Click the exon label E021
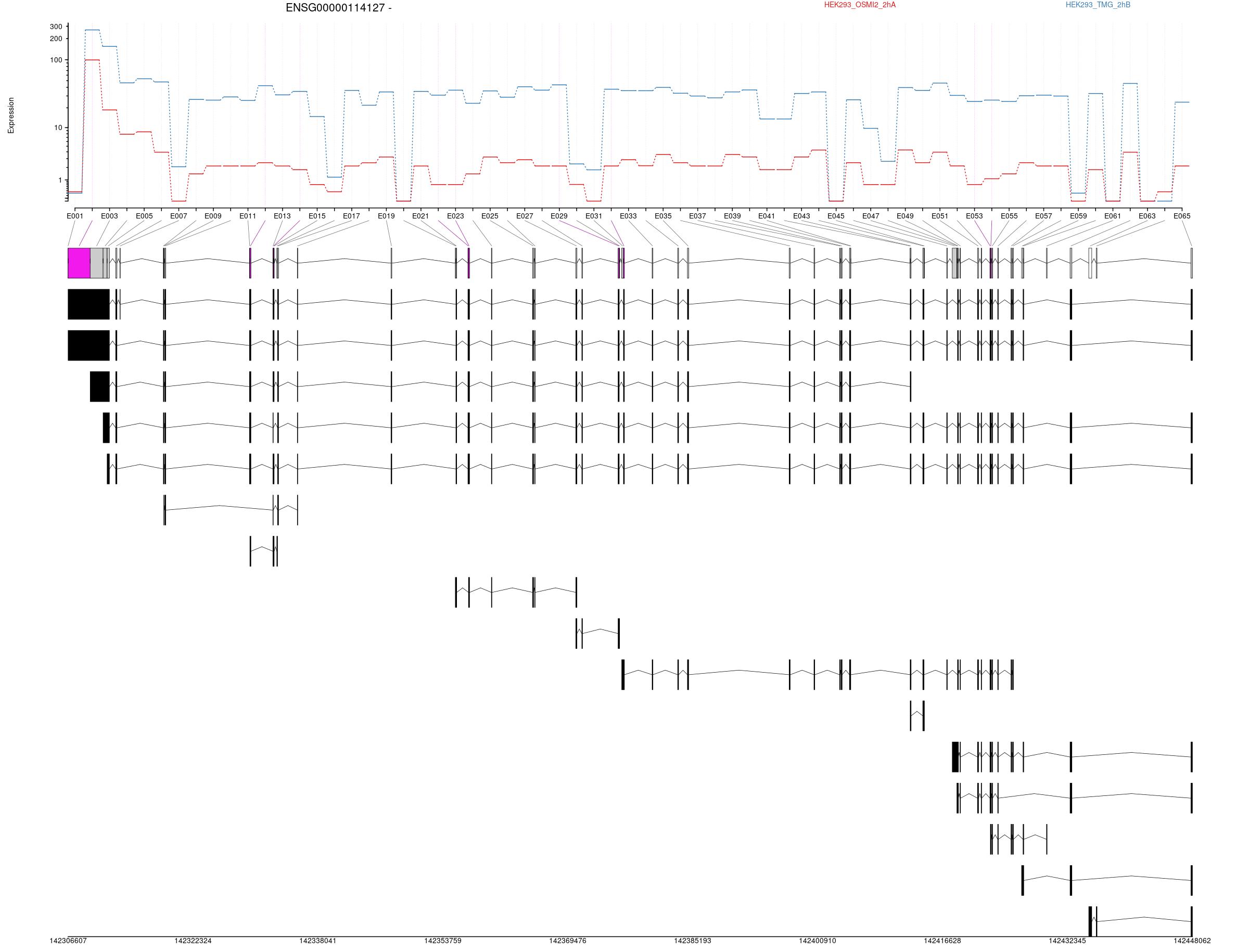This screenshot has height=952, width=1249. point(420,216)
